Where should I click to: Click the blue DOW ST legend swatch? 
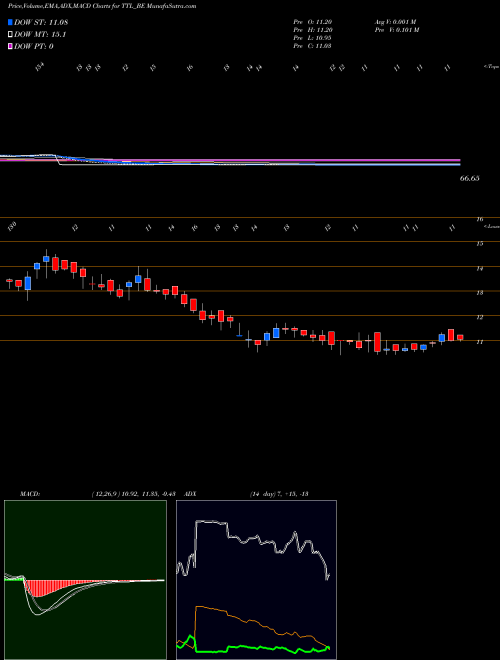(10, 22)
